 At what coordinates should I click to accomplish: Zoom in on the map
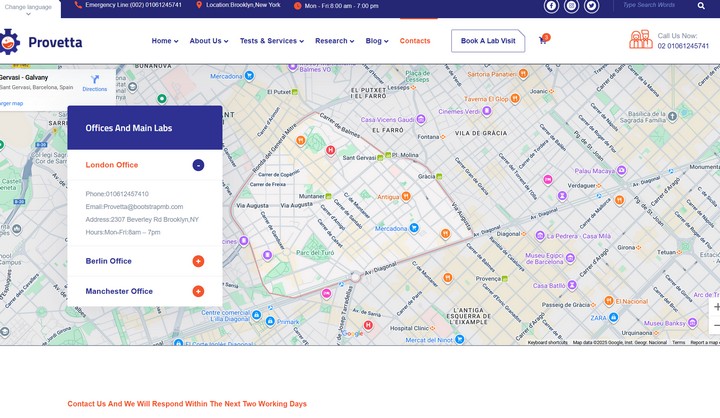tap(716, 307)
